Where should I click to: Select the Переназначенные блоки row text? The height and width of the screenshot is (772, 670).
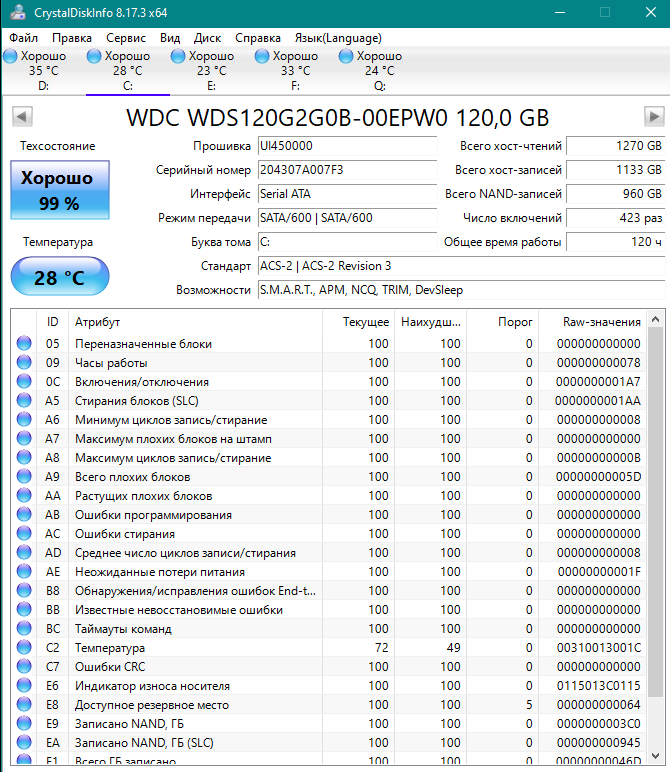tap(143, 344)
